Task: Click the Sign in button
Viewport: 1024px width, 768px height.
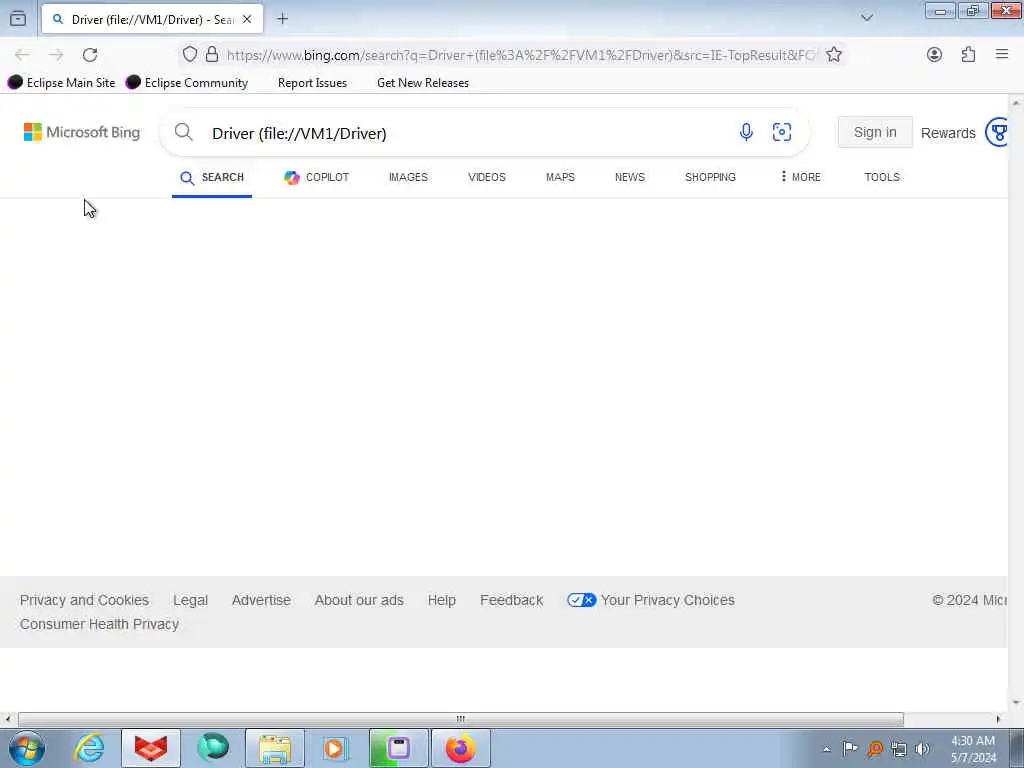Action: click(875, 133)
